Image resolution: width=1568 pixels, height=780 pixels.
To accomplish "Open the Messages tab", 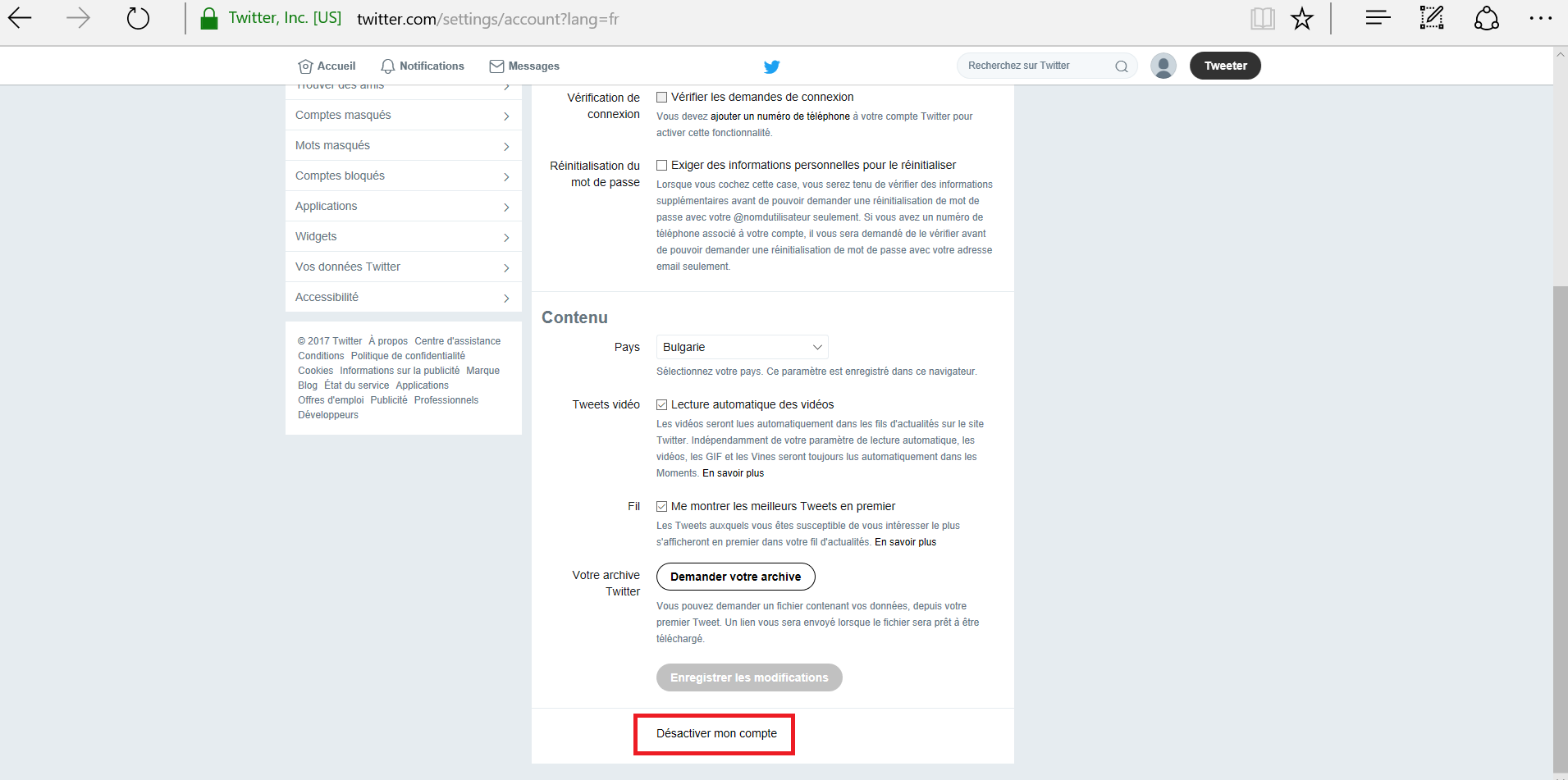I will tap(524, 66).
